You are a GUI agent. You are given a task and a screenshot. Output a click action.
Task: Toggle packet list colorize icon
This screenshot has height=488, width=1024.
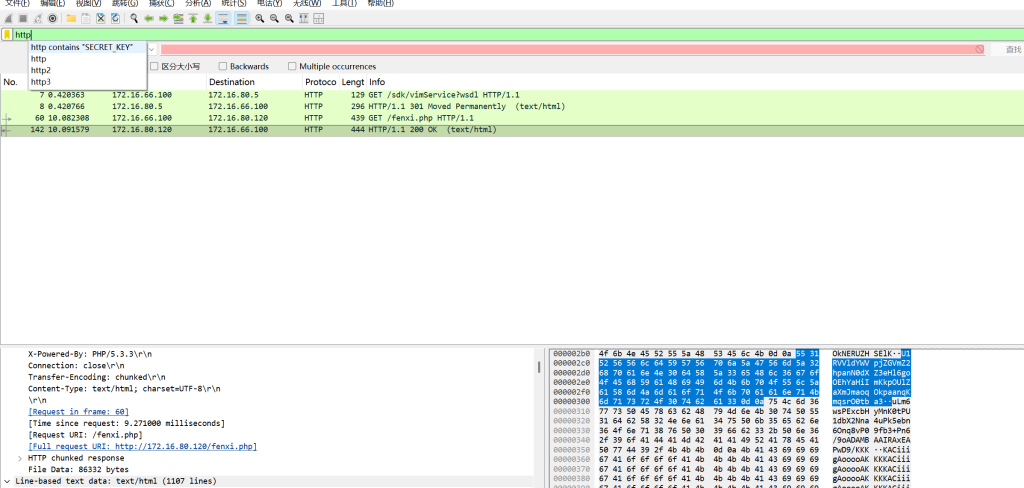[x=242, y=18]
